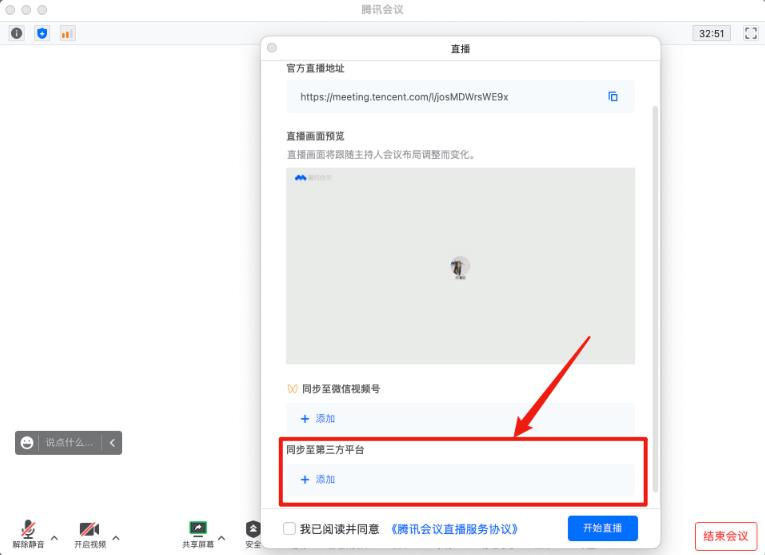Click the 开始直播 button

pyautogui.click(x=603, y=528)
